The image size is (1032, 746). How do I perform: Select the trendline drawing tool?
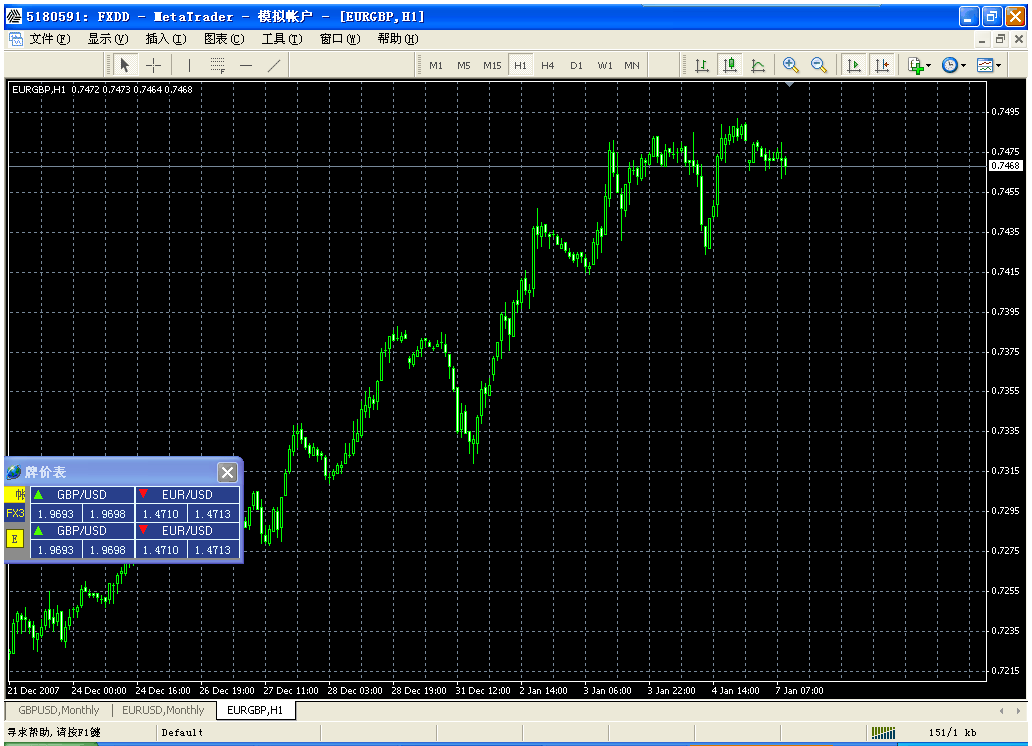point(274,65)
